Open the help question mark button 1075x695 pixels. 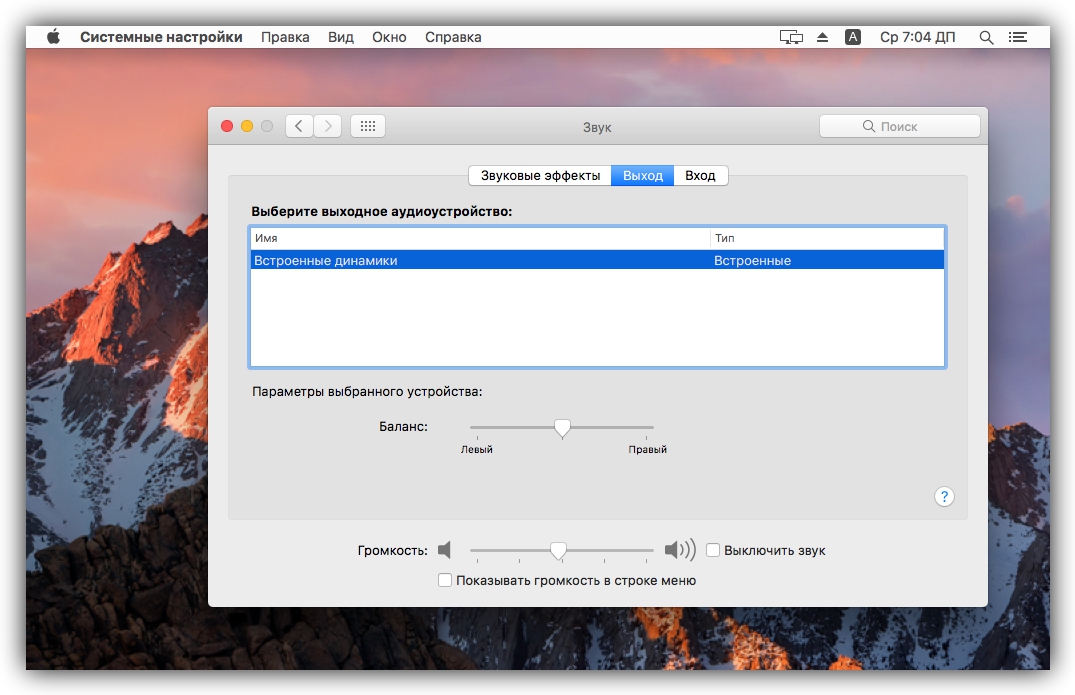pyautogui.click(x=944, y=497)
